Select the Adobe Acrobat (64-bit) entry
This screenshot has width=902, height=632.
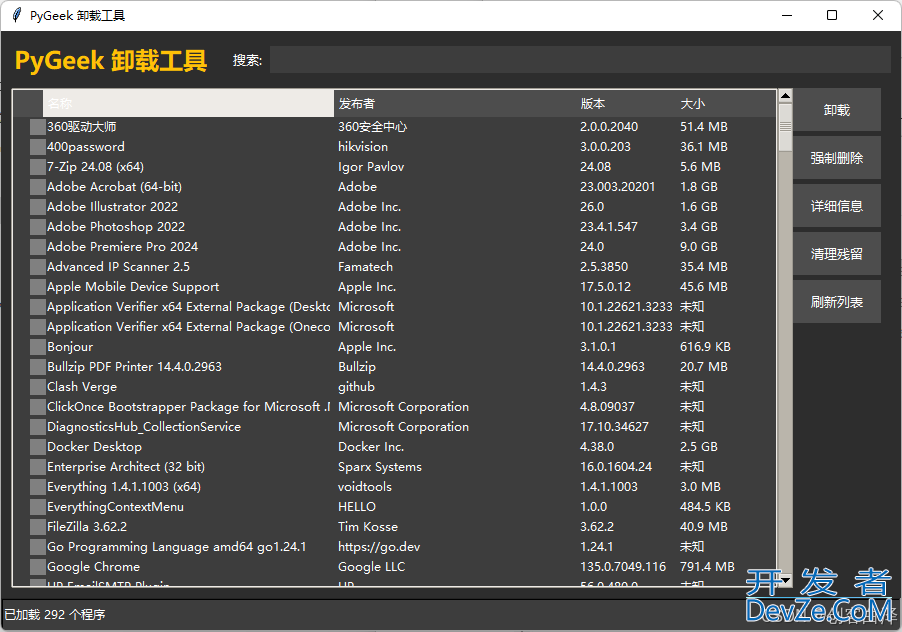[114, 187]
